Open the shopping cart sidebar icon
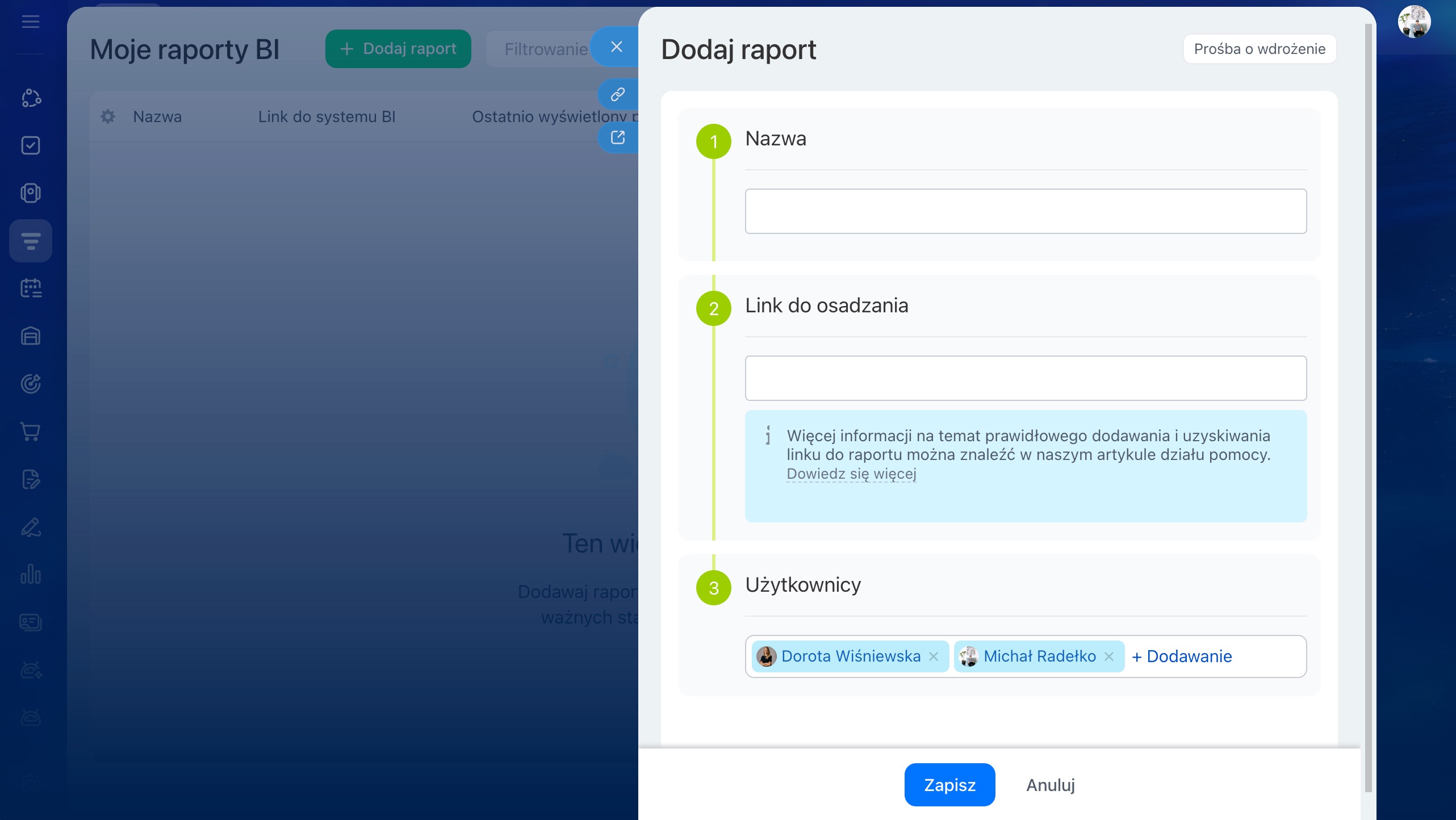 pos(31,432)
